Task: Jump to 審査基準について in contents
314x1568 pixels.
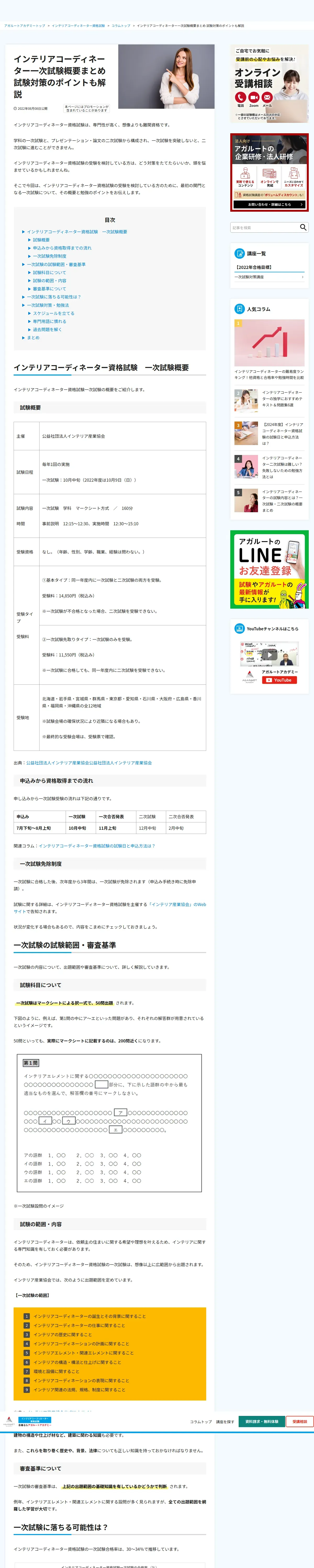Action: (x=49, y=289)
